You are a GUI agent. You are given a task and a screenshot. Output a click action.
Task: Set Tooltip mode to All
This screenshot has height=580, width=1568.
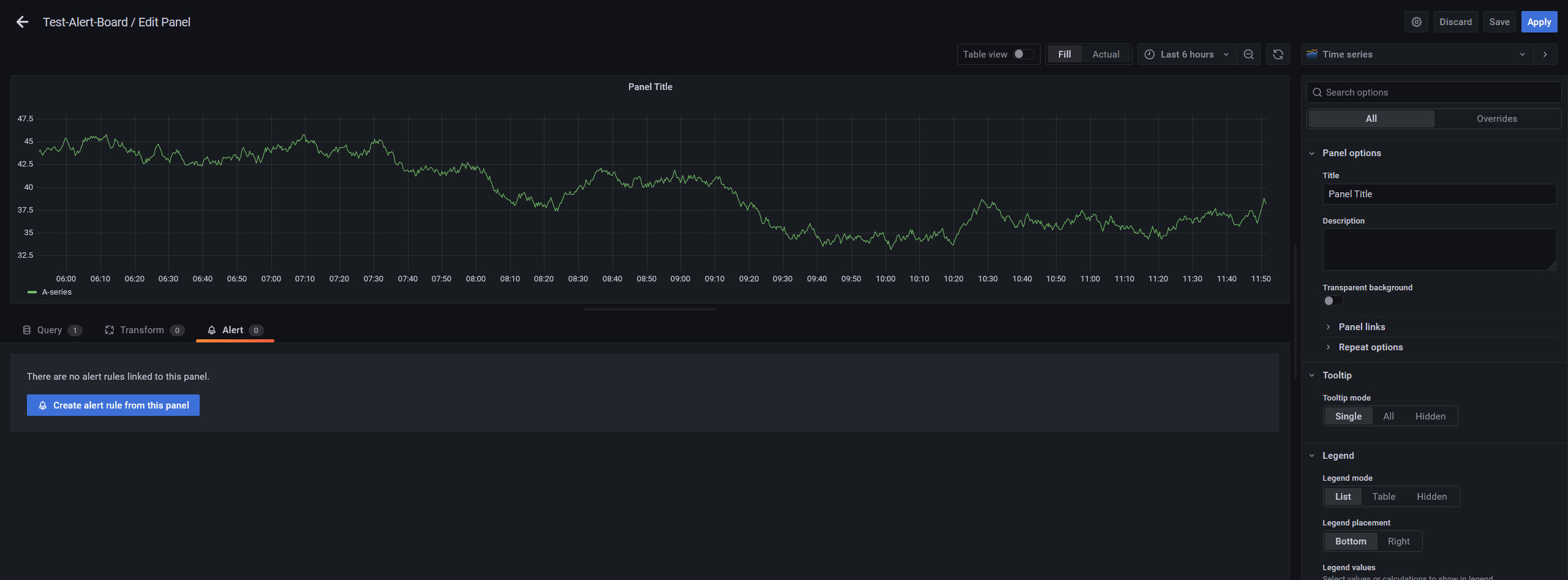(x=1389, y=416)
